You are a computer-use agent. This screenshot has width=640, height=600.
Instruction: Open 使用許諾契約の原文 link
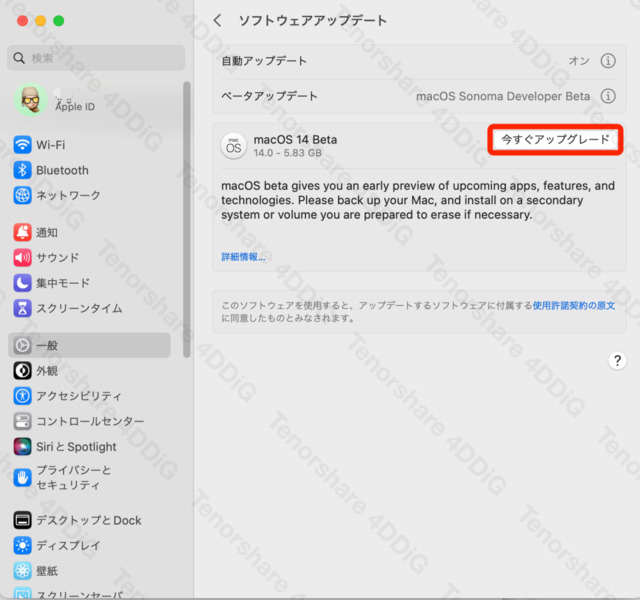[573, 305]
